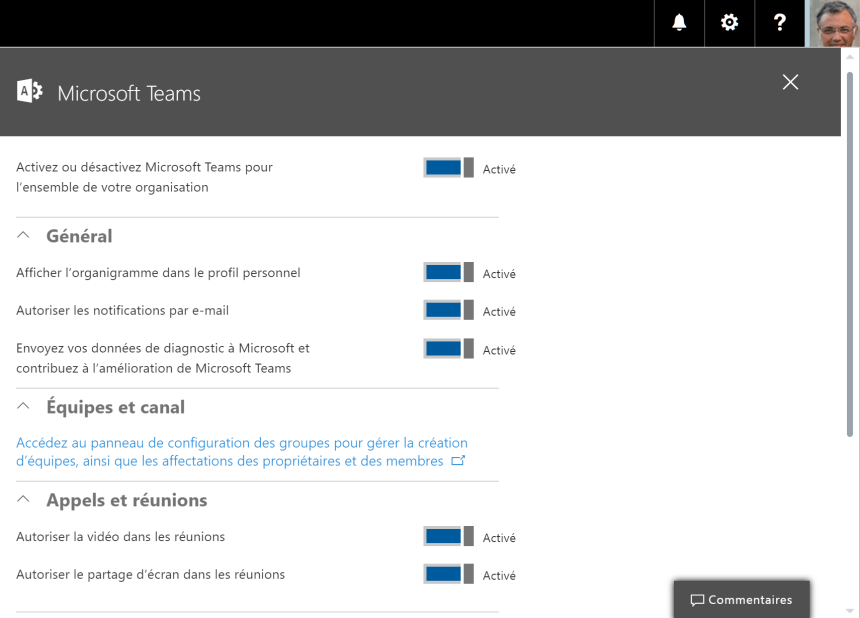The width and height of the screenshot is (860, 618).
Task: Turn off sending diagnostic data to Microsoft
Action: (448, 349)
